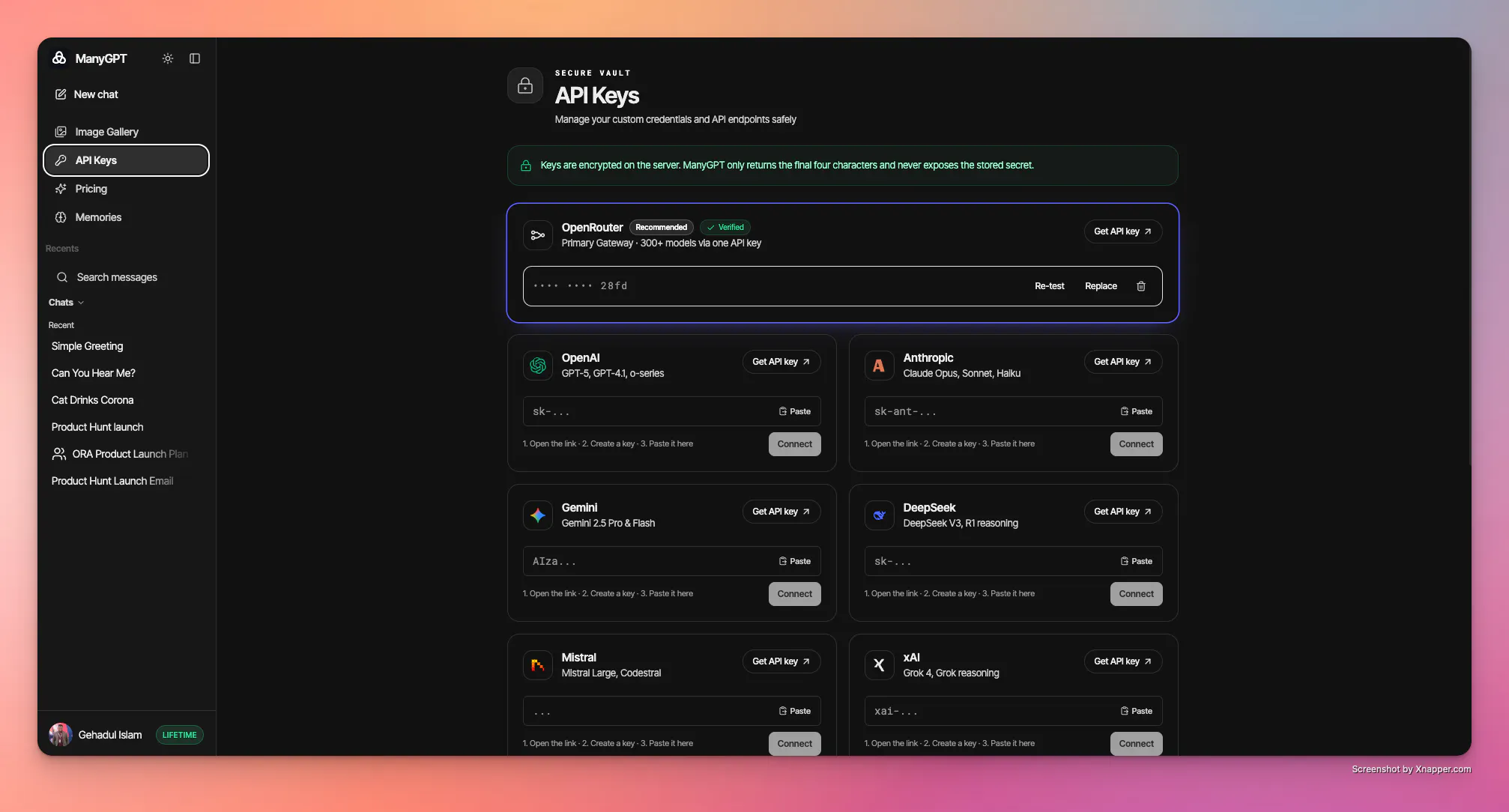Connect the OpenAI provider
Viewport: 1509px width, 812px height.
click(x=795, y=444)
